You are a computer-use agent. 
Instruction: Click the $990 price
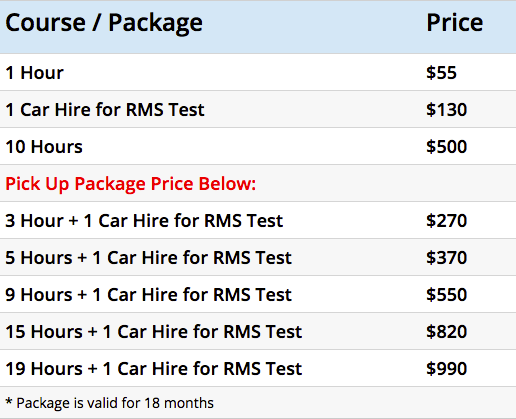446,369
